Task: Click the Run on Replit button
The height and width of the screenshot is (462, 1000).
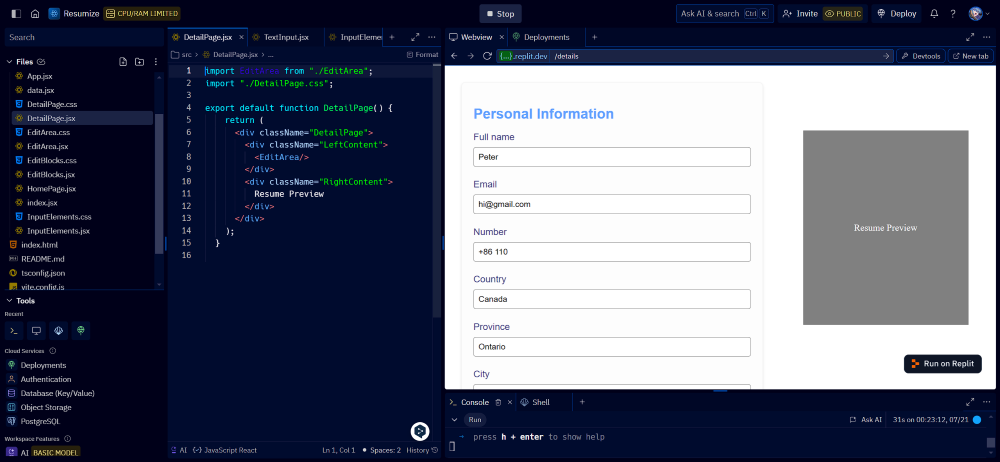Action: [x=942, y=364]
